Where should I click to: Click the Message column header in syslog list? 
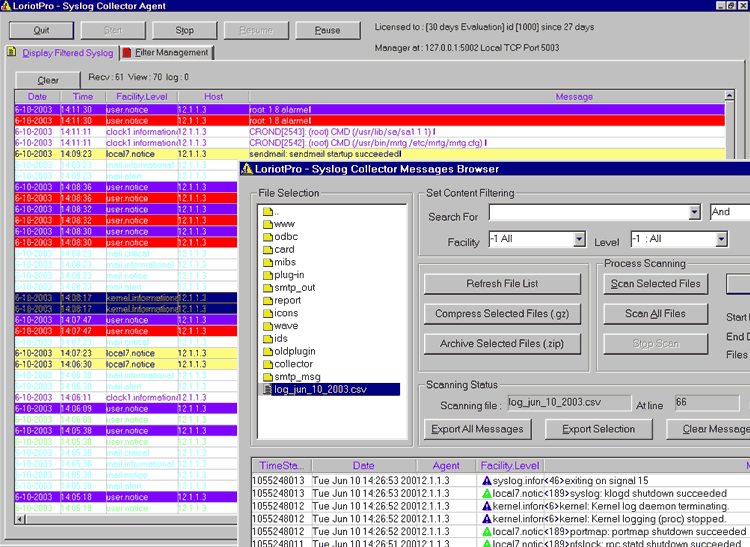487,97
